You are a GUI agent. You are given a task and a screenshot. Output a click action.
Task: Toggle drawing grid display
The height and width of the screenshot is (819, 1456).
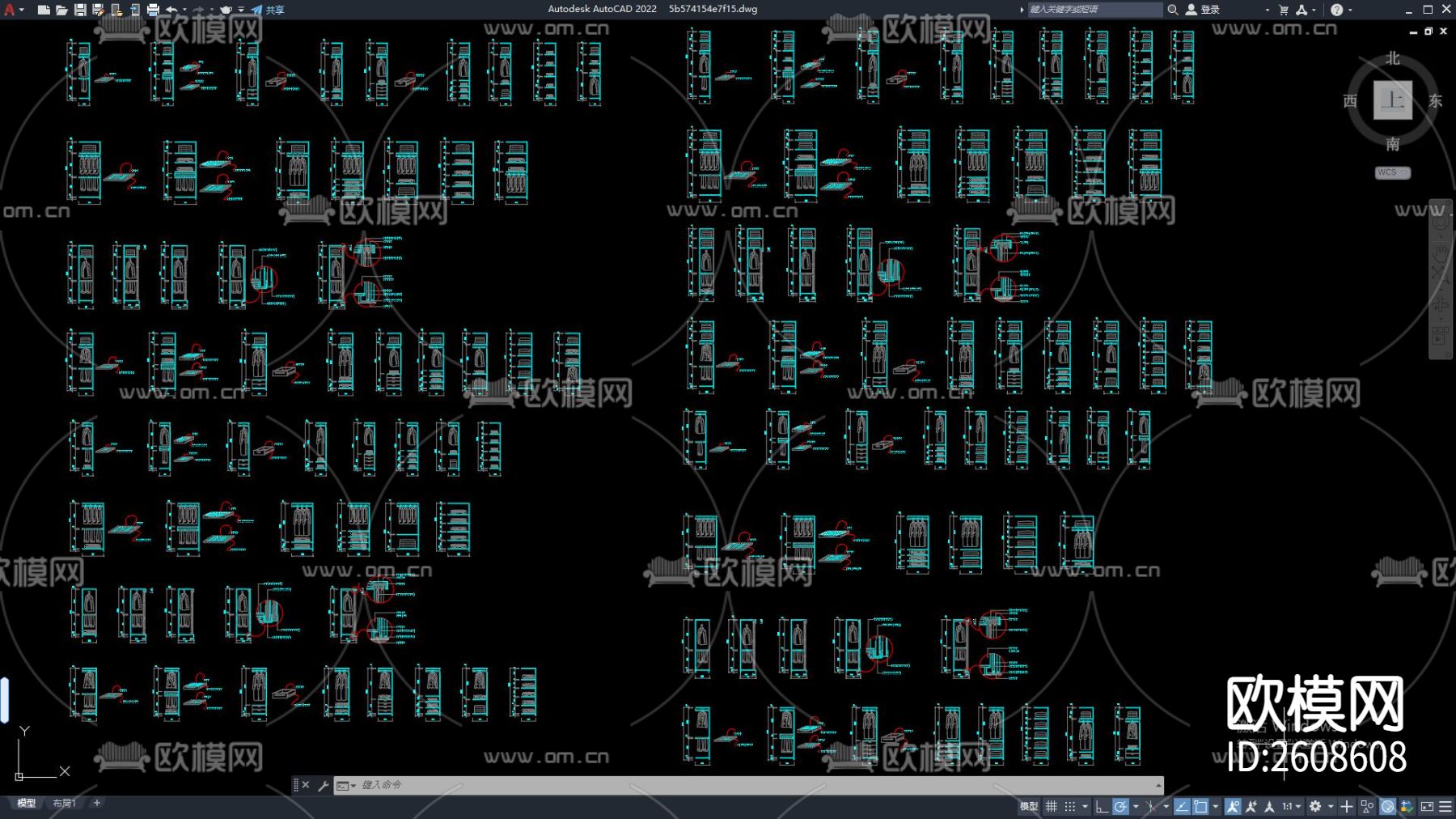point(1052,806)
